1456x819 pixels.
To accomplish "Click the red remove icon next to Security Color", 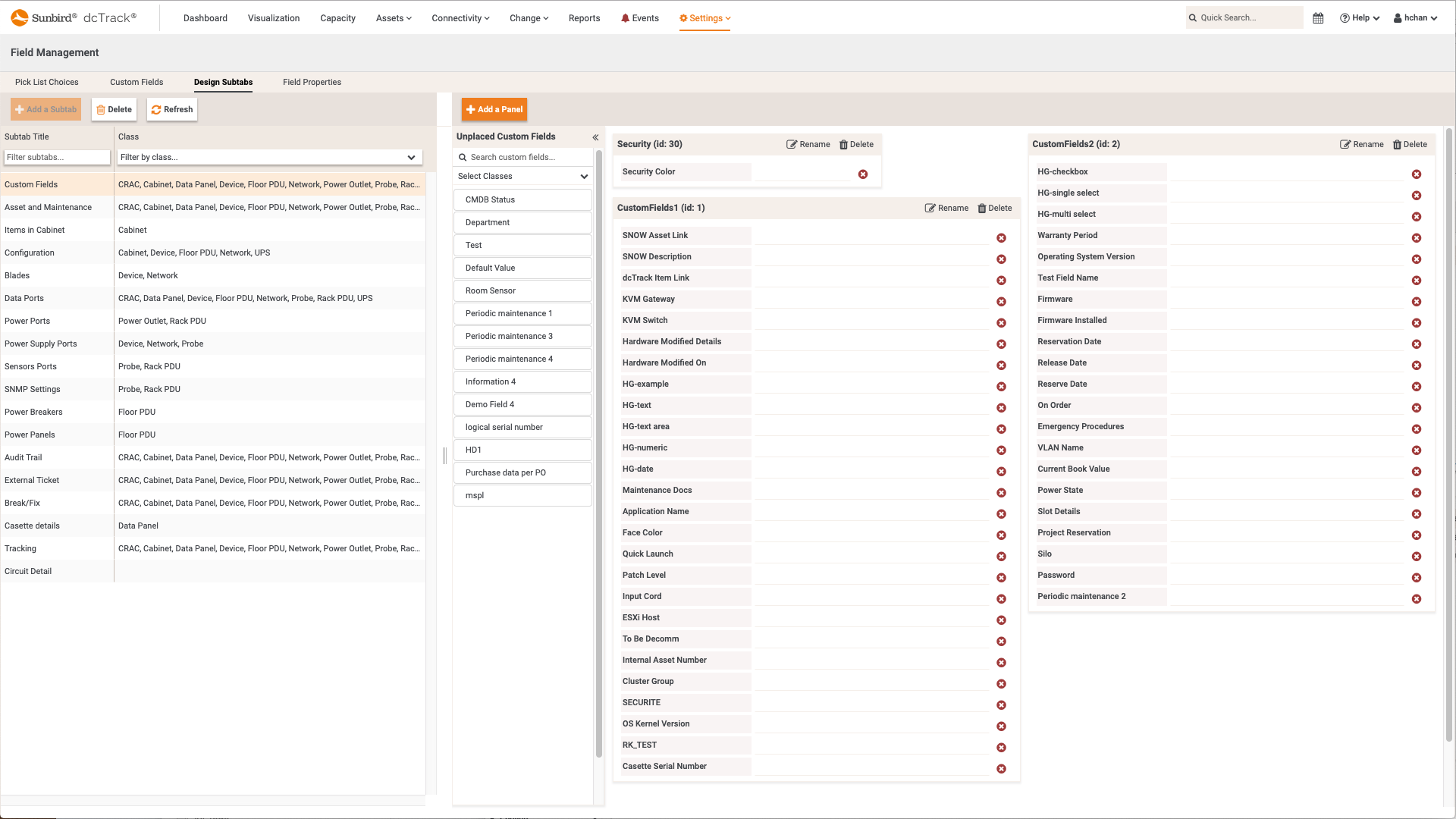I will pos(863,174).
